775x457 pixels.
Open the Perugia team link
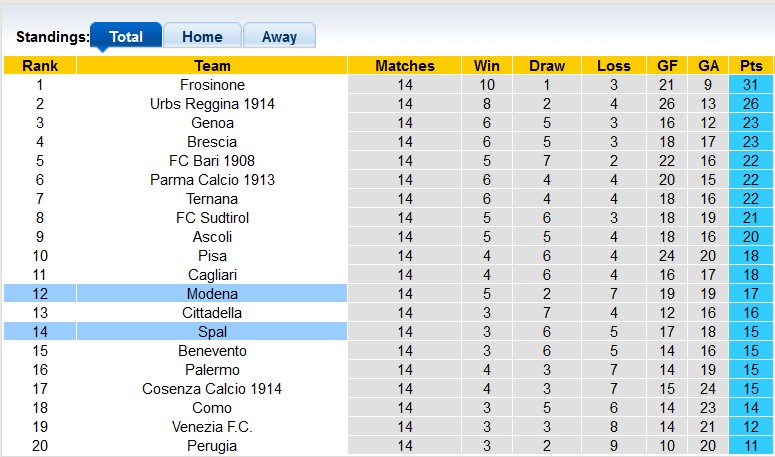pos(212,446)
